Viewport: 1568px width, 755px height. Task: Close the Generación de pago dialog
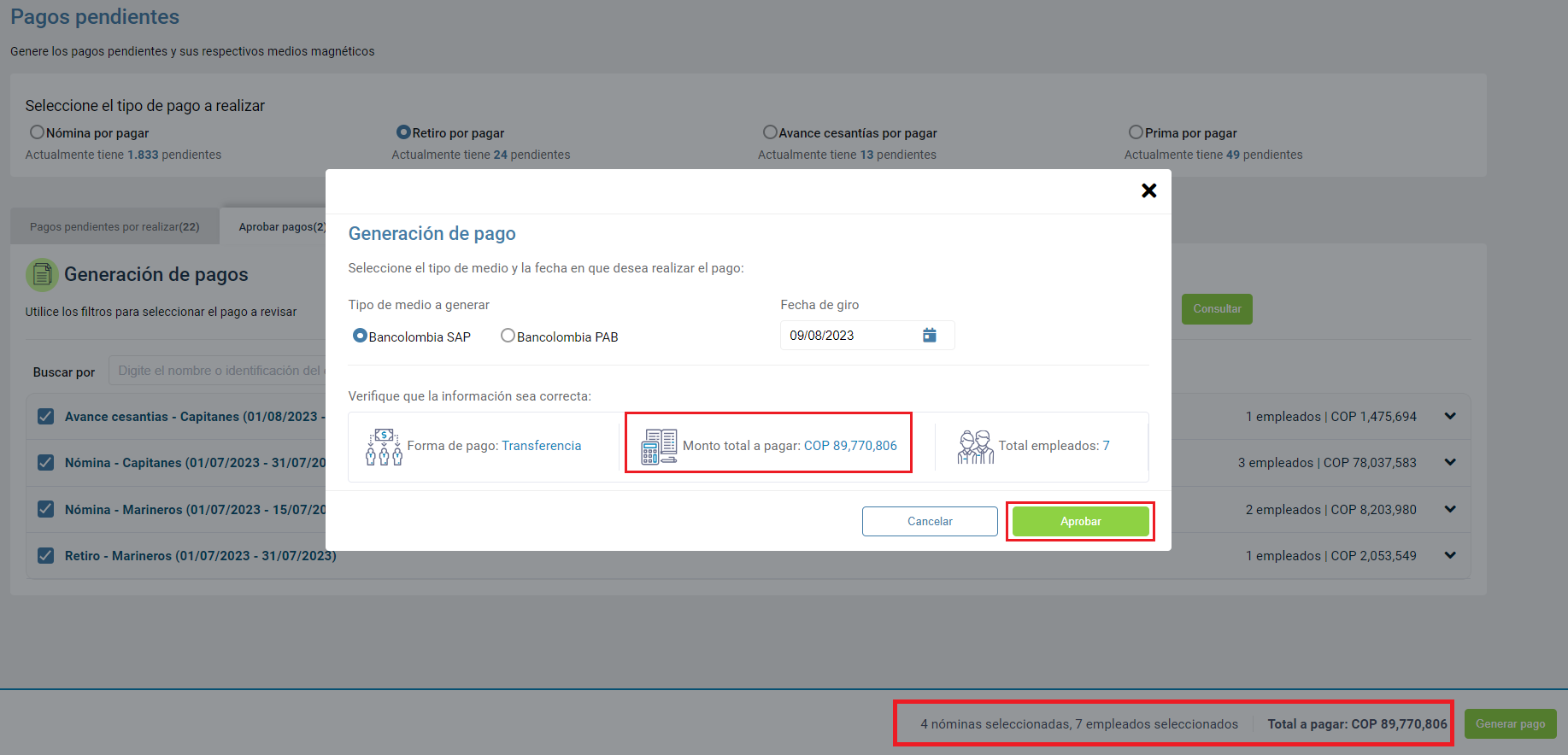point(1148,190)
